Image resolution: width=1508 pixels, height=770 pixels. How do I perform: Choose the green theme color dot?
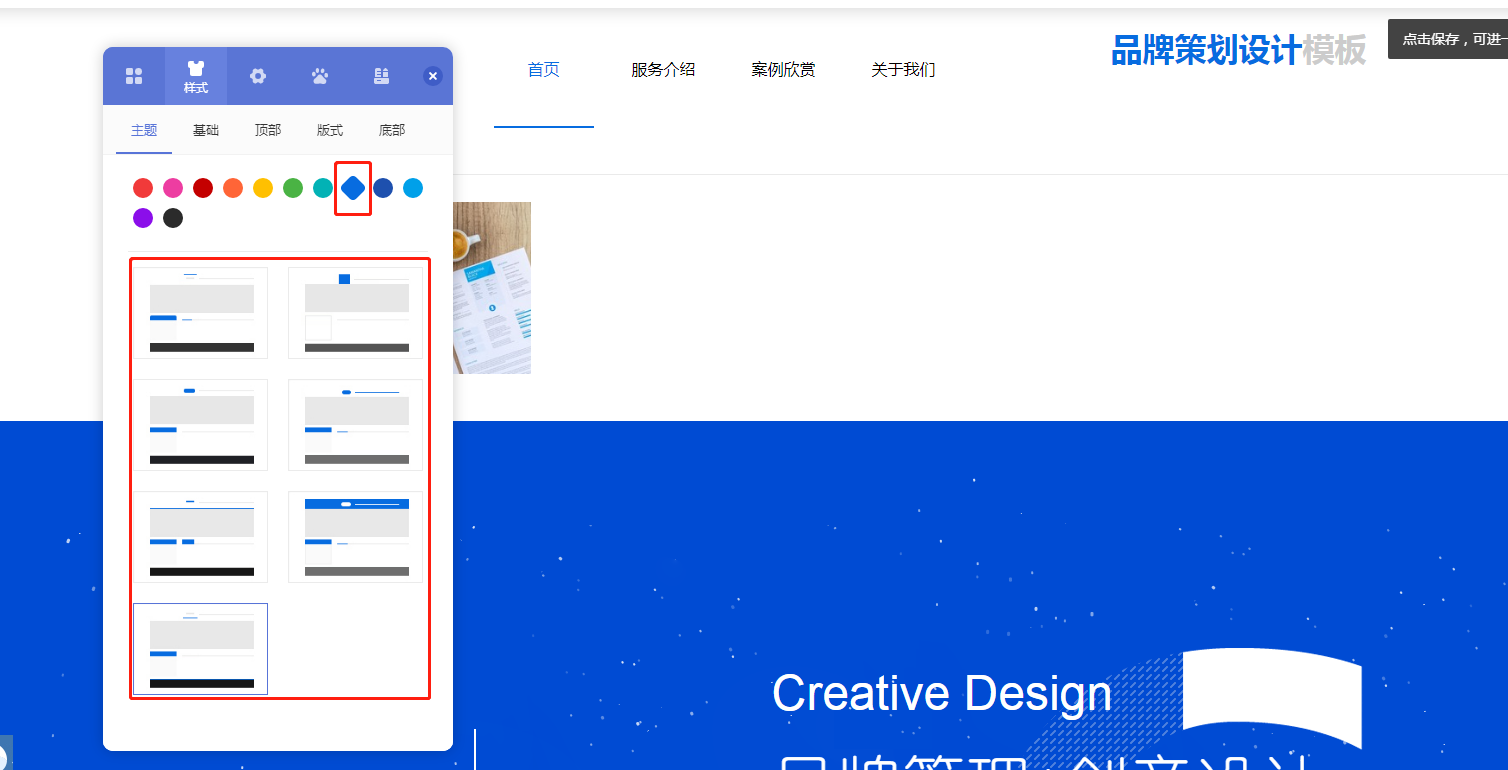293,188
